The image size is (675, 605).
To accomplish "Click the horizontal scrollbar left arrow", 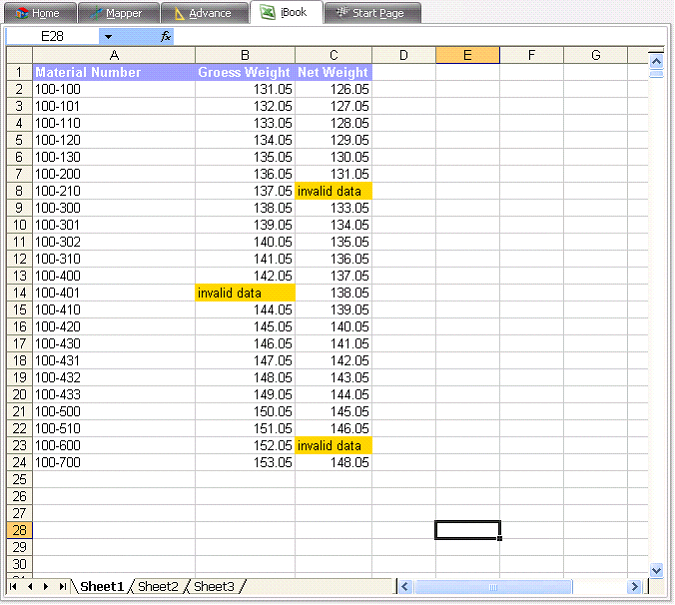I will 405,587.
